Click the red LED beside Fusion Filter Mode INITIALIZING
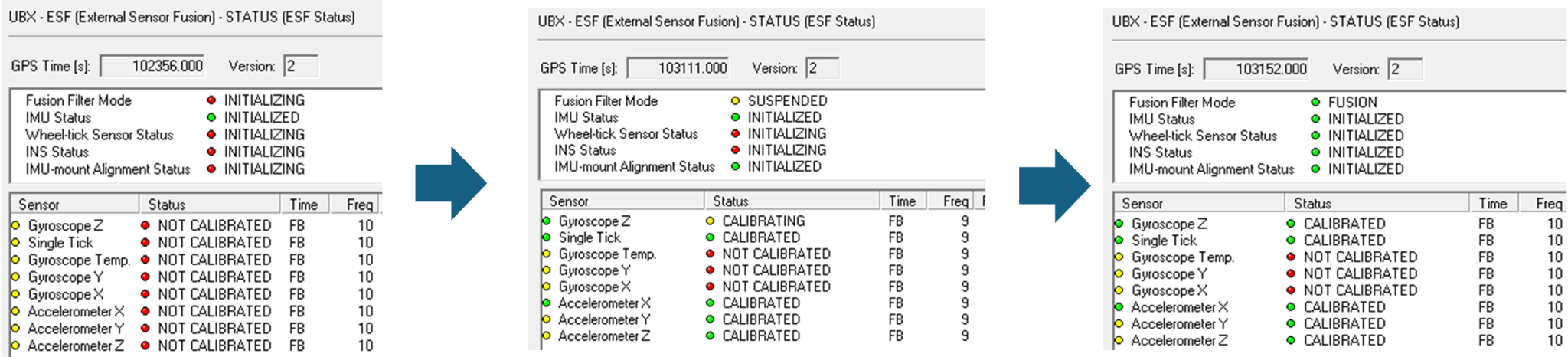The height and width of the screenshot is (357, 1568). coord(211,100)
